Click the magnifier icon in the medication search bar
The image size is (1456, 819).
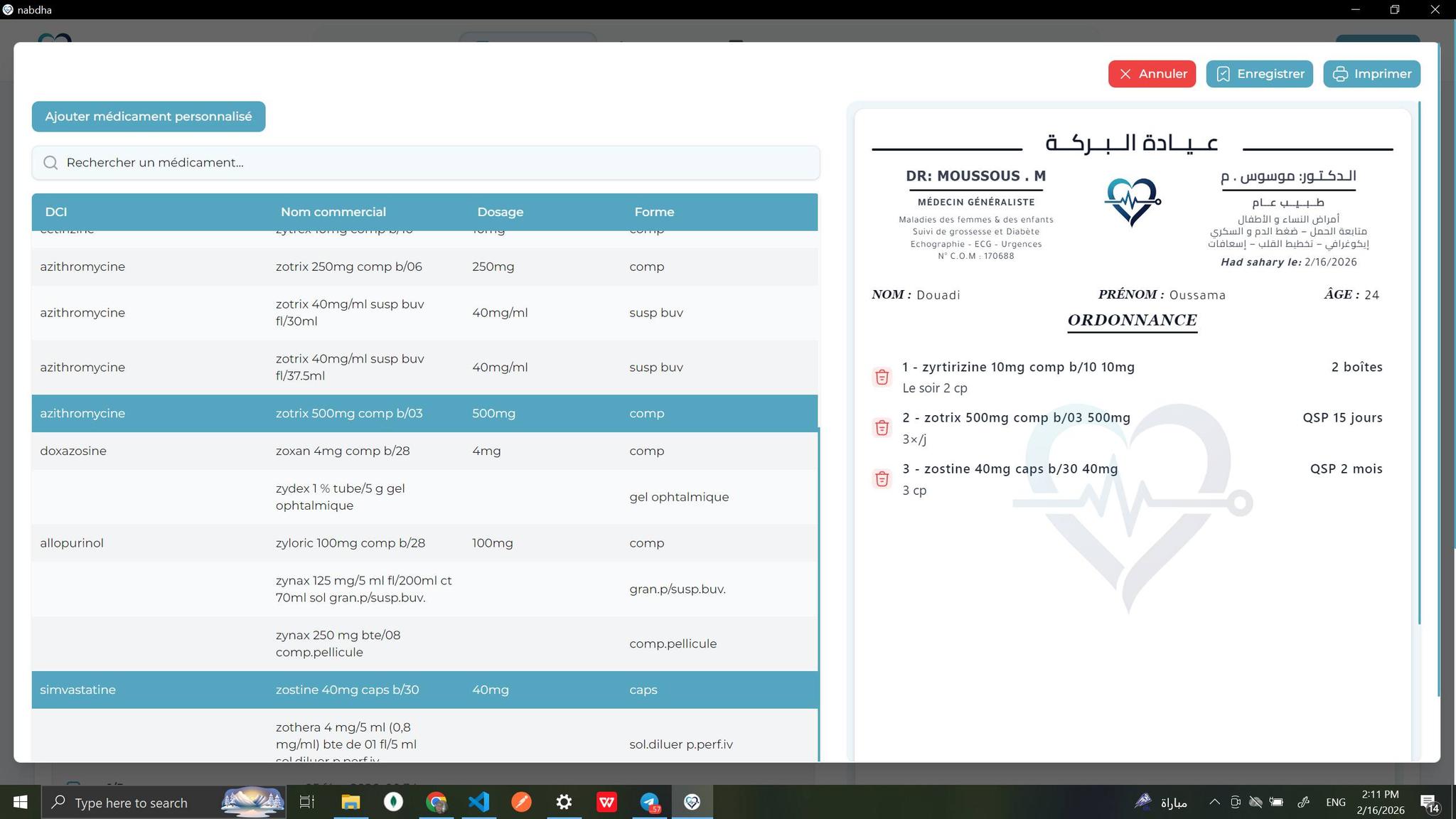tap(50, 163)
